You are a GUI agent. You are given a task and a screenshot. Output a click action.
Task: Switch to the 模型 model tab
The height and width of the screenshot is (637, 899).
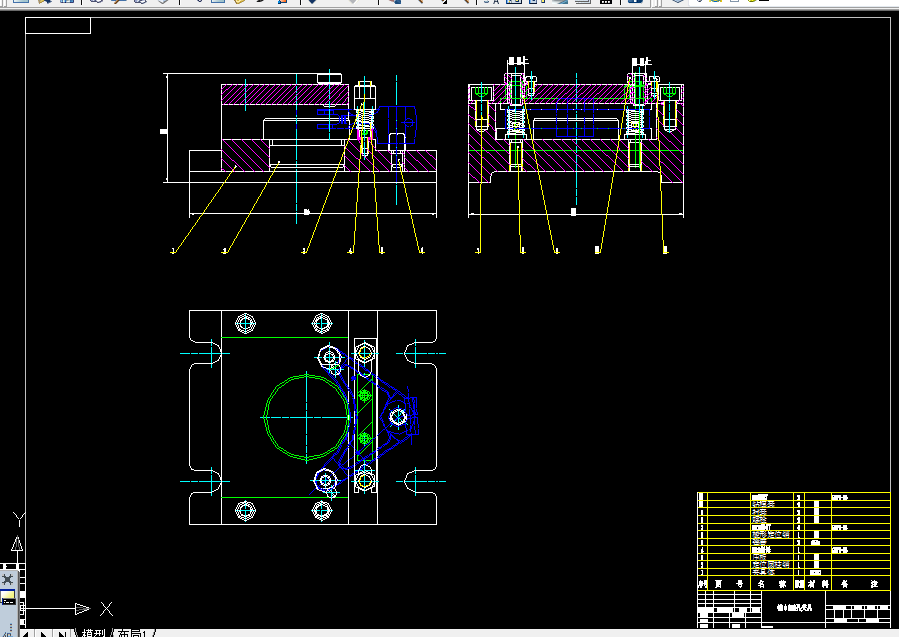pos(94,633)
